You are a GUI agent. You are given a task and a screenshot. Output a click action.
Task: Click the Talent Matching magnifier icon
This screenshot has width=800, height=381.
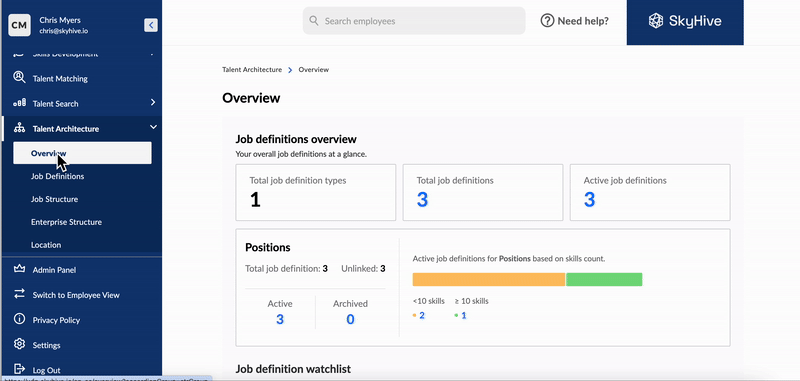19,78
